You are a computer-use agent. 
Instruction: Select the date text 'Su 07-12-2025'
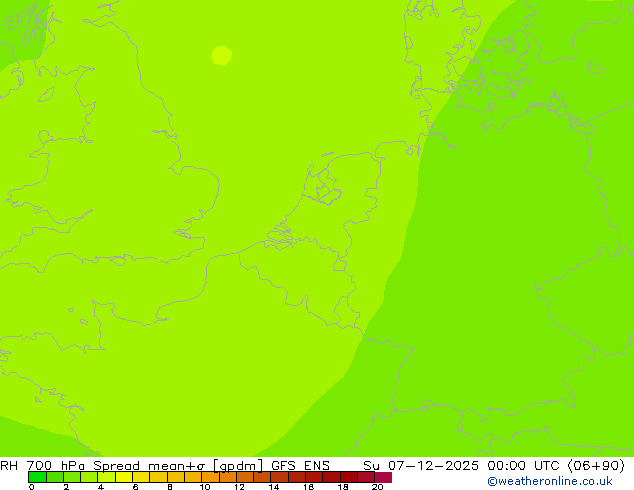tap(421, 465)
